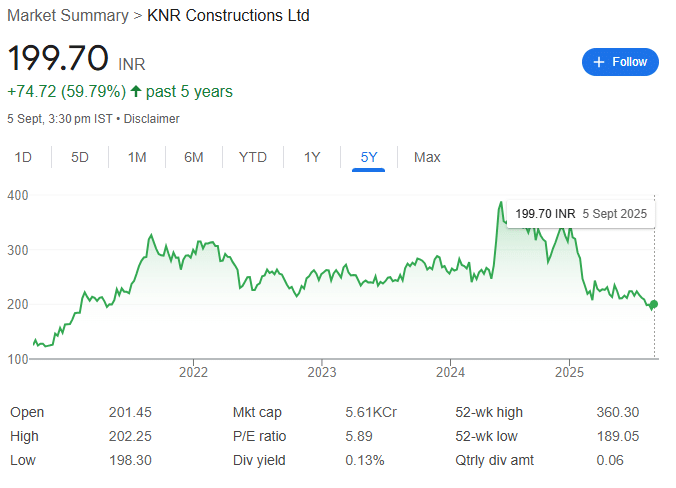Screen dimensions: 676x488
Task: Click the INR currency label beside price
Action: tap(132, 64)
